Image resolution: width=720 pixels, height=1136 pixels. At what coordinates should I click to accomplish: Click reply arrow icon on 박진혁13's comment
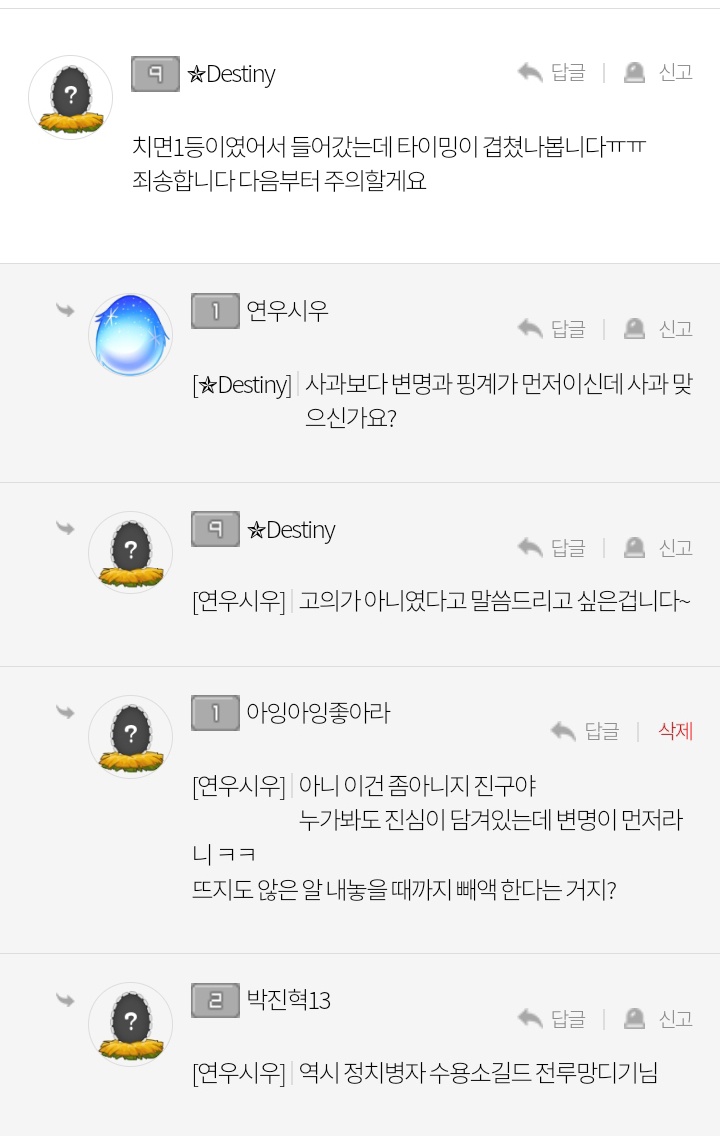[x=530, y=1018]
